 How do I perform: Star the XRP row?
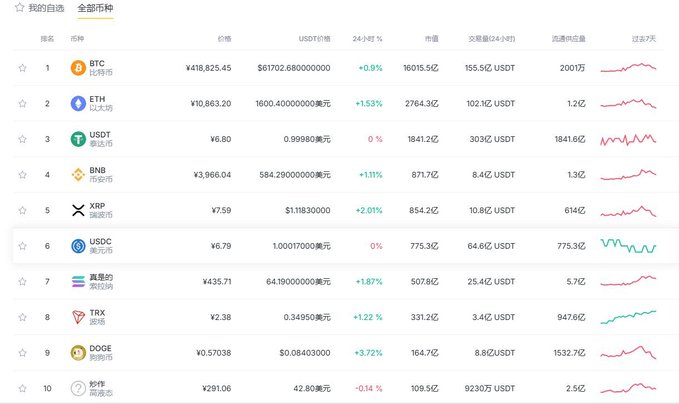point(23,210)
